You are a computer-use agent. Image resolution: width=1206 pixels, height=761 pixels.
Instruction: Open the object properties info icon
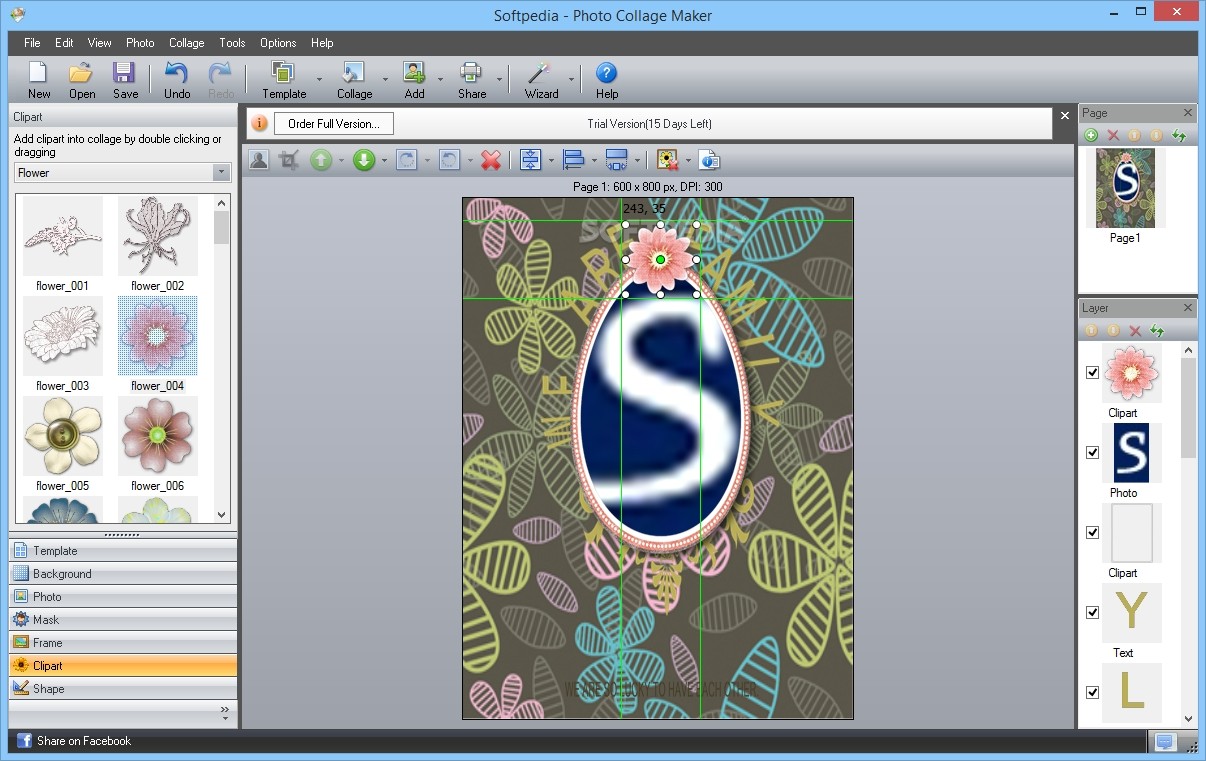tap(709, 160)
